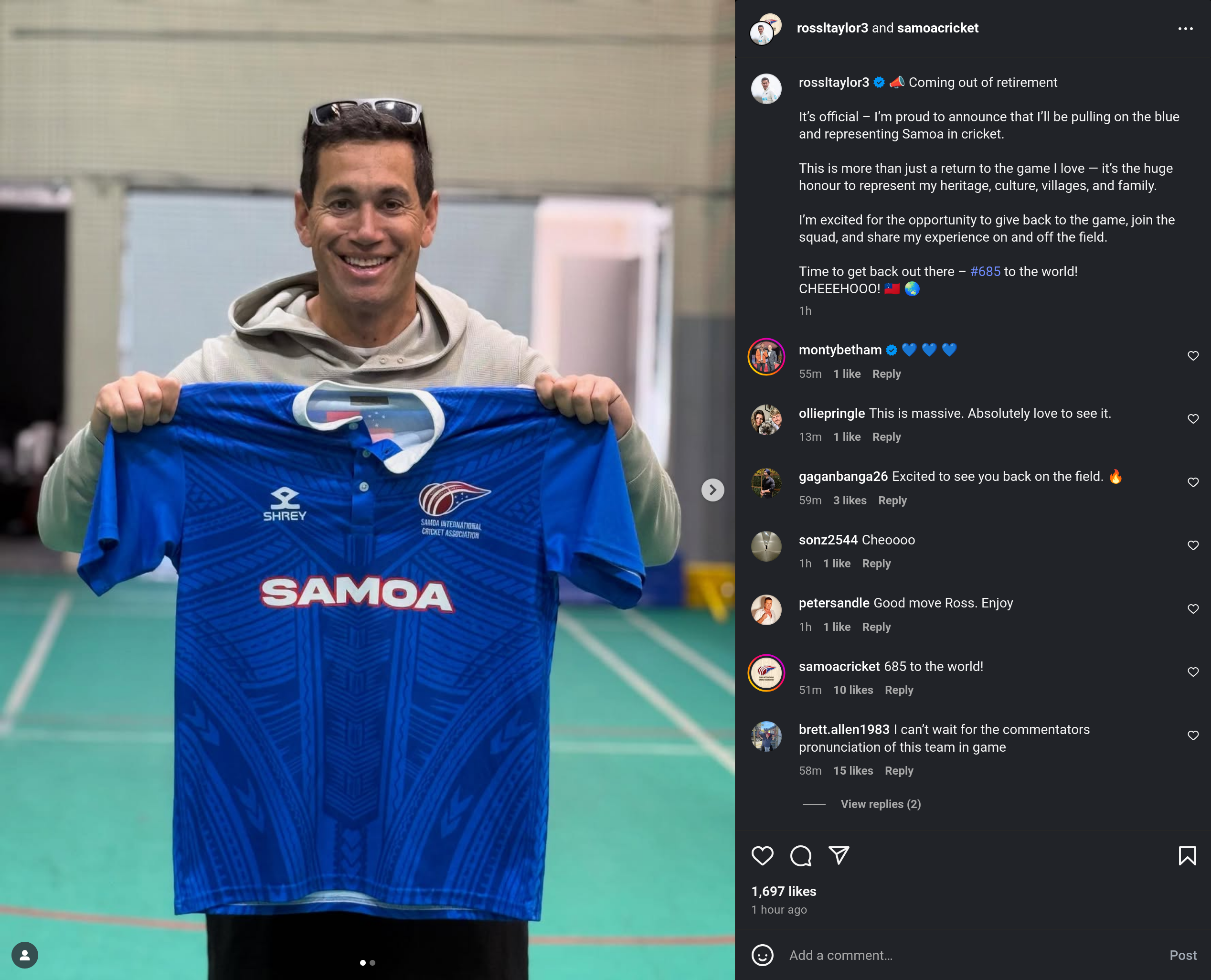The image size is (1211, 980).
Task: Select second photo carousel dot
Action: click(372, 962)
